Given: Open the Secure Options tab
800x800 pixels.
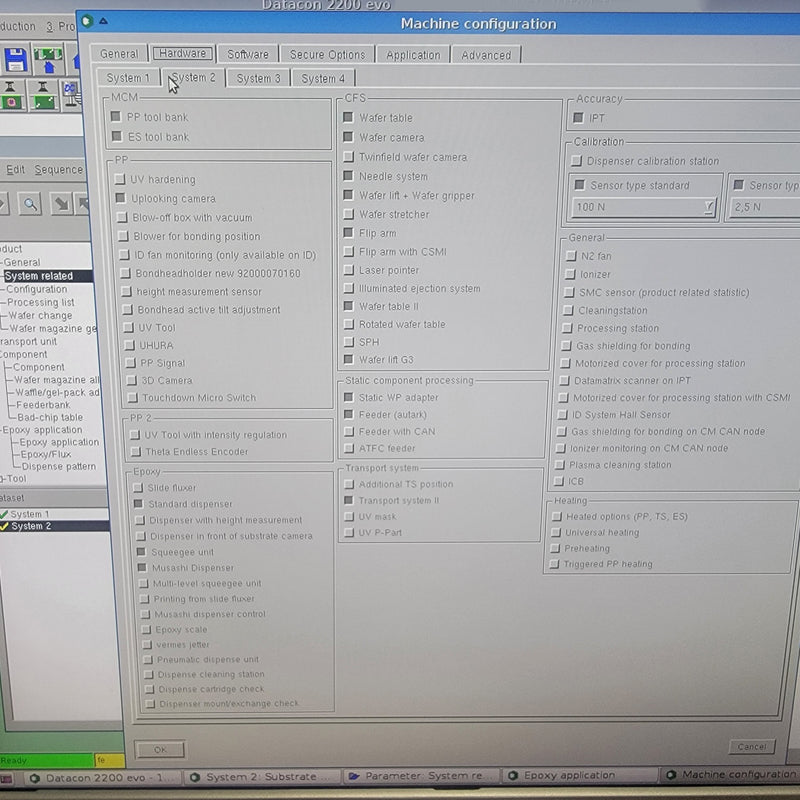Looking at the screenshot, I should (x=327, y=55).
